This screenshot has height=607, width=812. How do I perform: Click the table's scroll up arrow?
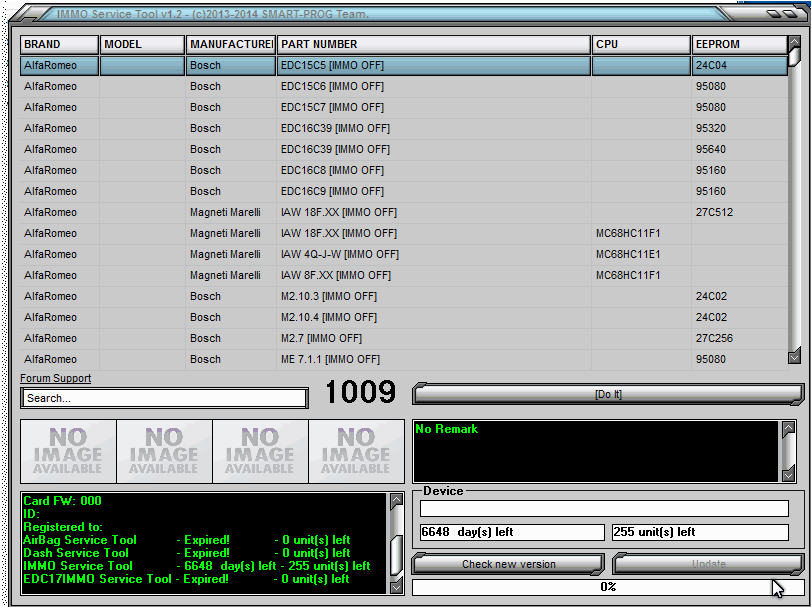[794, 43]
